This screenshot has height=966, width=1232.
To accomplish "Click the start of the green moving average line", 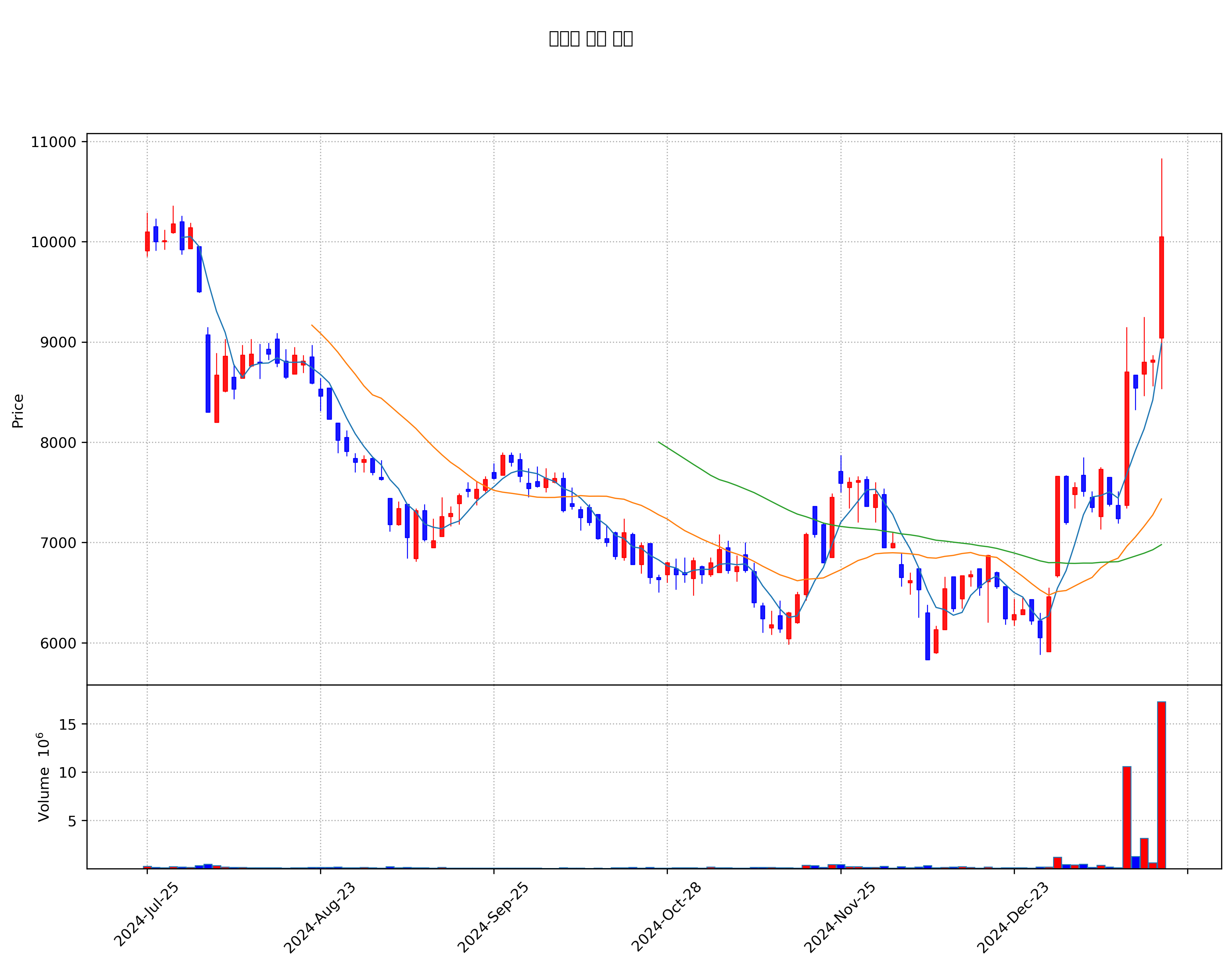I will (659, 442).
